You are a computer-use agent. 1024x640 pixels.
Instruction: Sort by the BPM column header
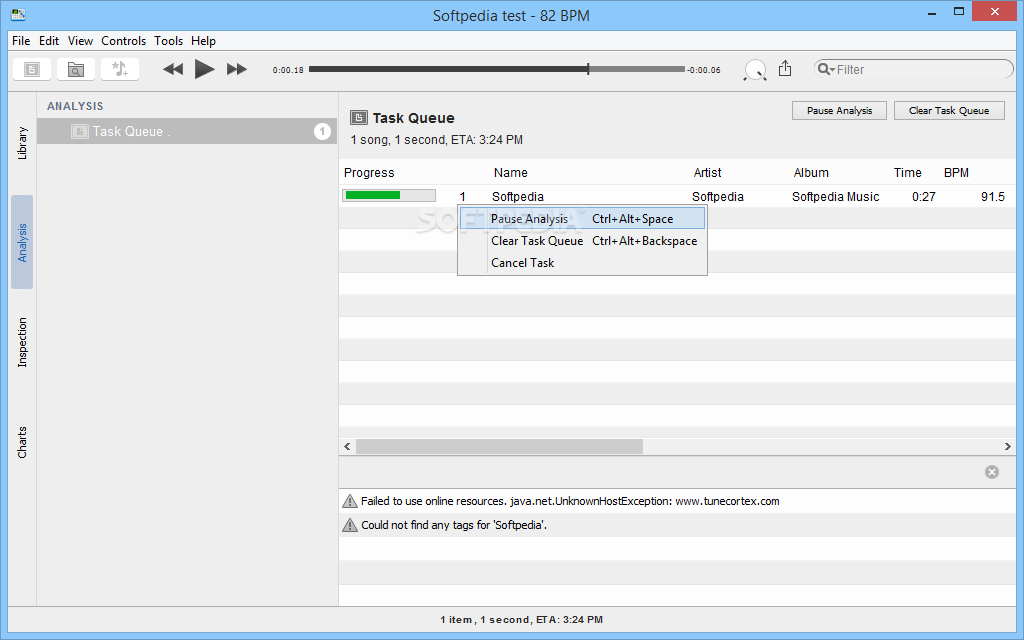956,172
